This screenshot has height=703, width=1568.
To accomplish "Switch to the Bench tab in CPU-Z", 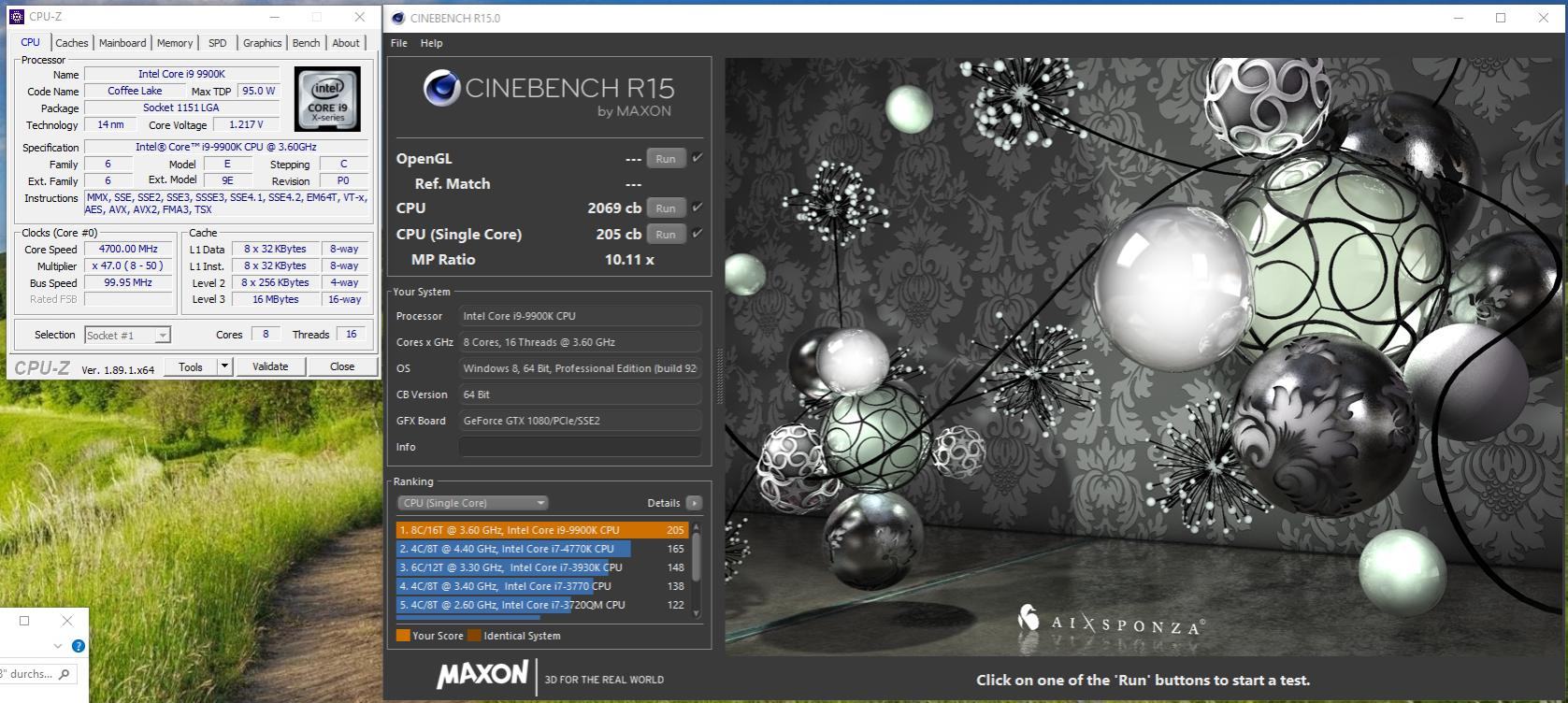I will (307, 43).
